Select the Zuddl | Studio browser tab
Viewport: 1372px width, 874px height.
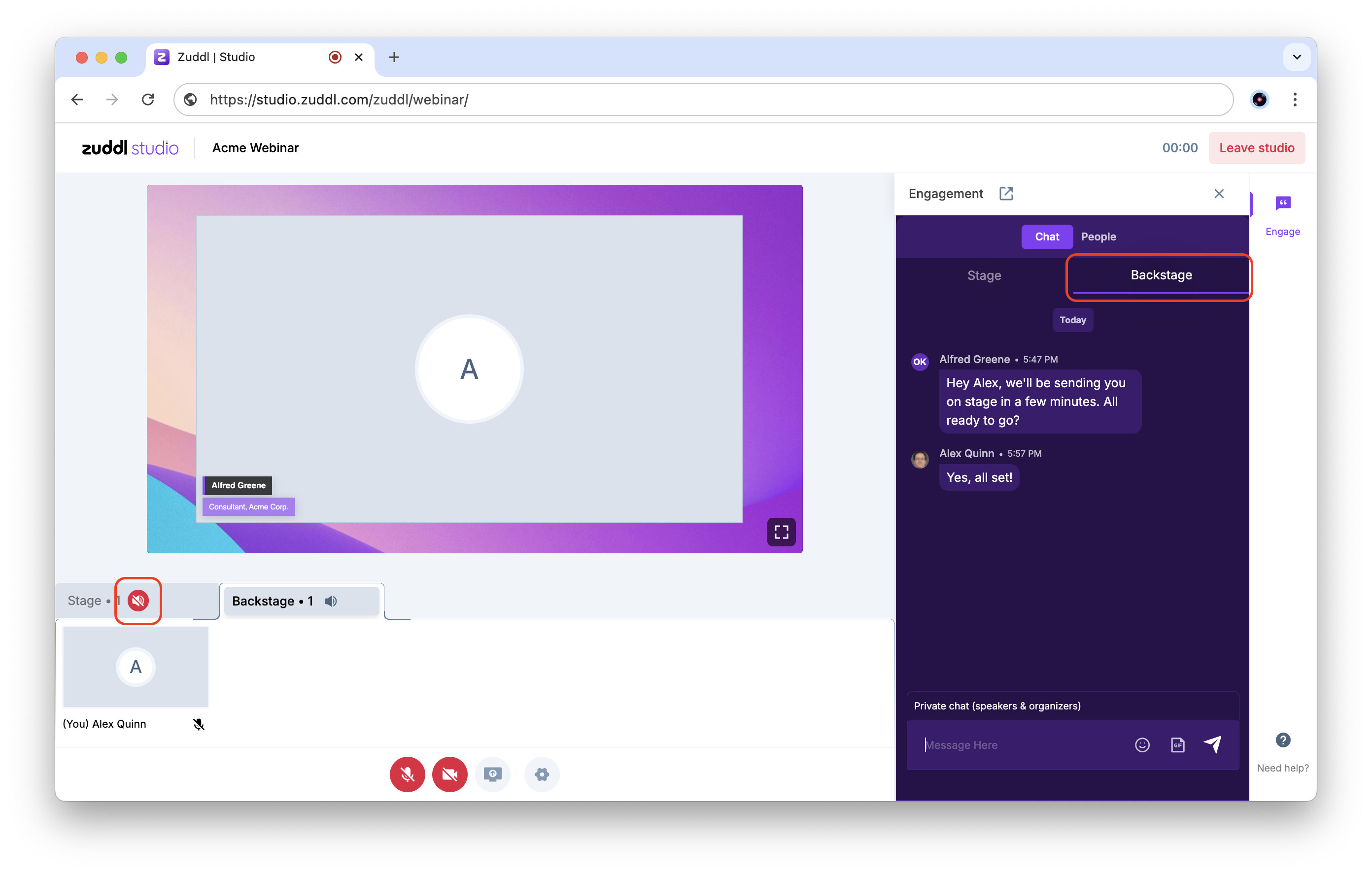[x=260, y=57]
